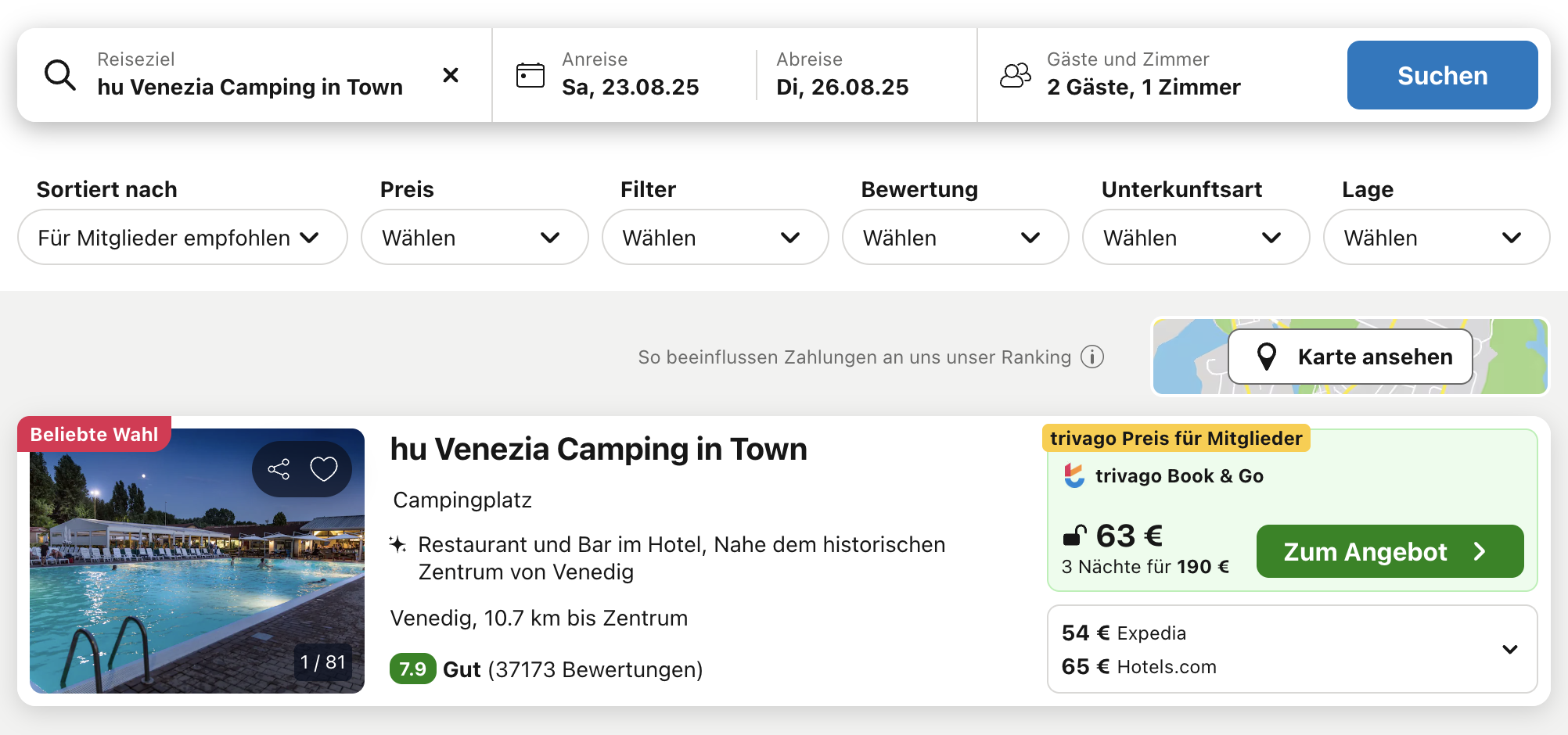Click the chevron arrow inside Zum Angebot
This screenshot has width=1568, height=735.
(x=1479, y=551)
